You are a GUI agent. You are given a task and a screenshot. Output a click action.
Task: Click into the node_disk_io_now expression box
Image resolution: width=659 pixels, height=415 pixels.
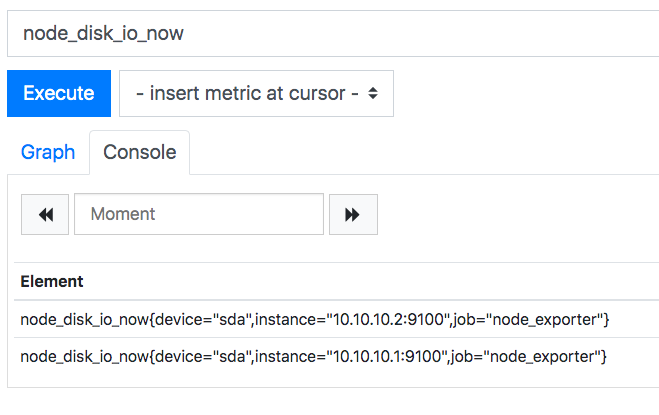point(333,34)
